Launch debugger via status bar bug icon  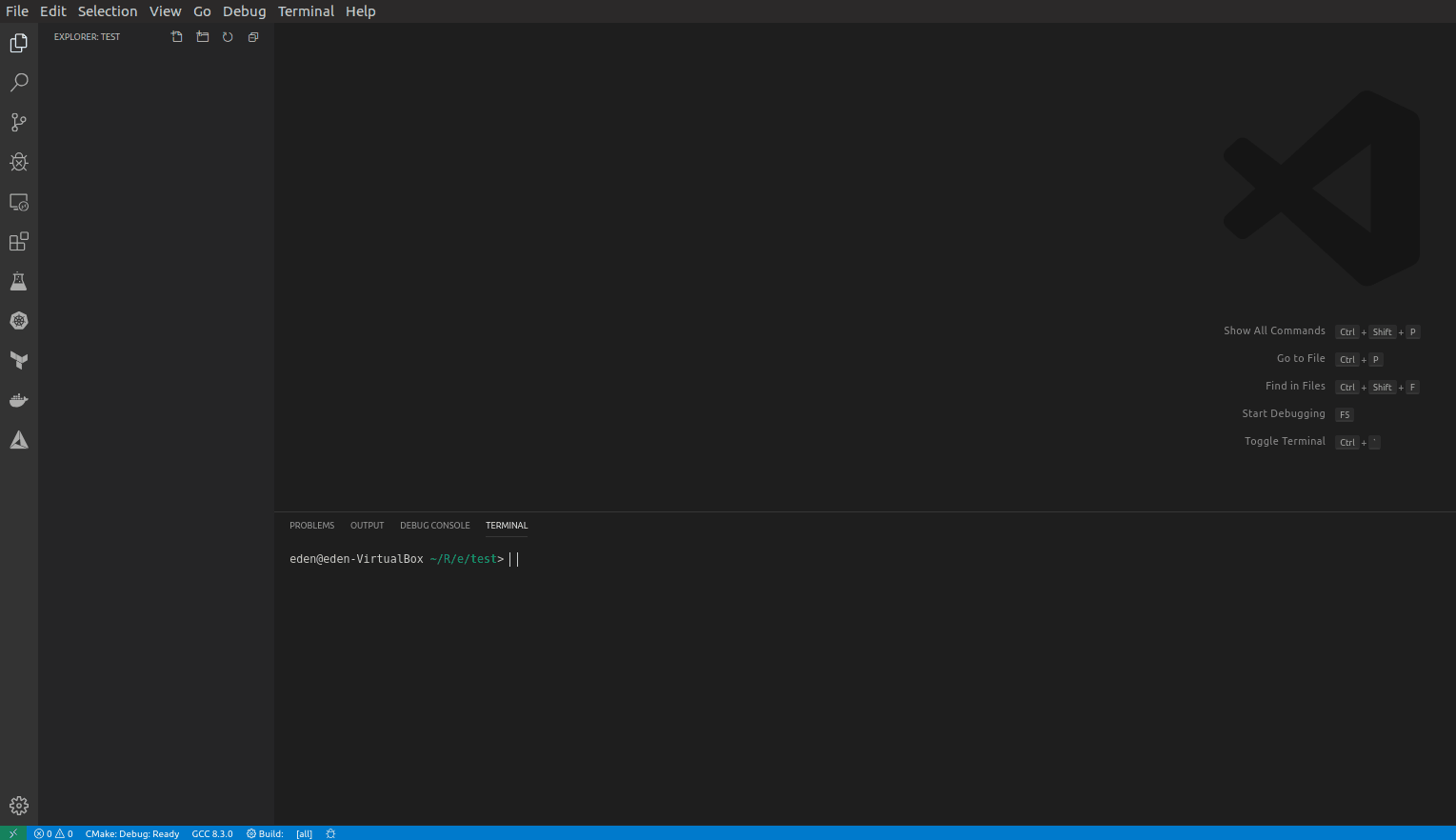click(x=330, y=833)
